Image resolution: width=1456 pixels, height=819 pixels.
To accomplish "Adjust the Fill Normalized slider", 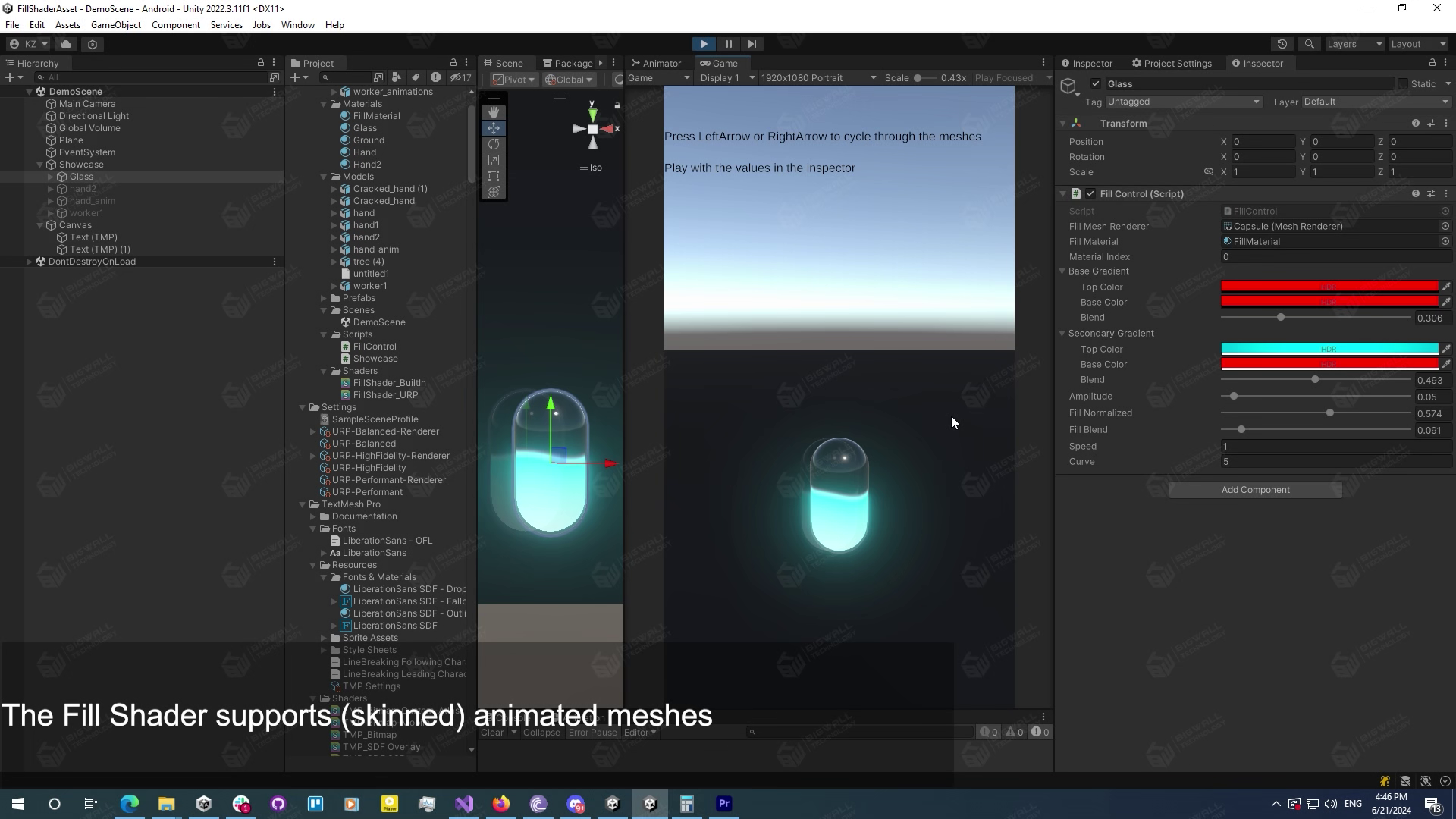I will pyautogui.click(x=1316, y=413).
